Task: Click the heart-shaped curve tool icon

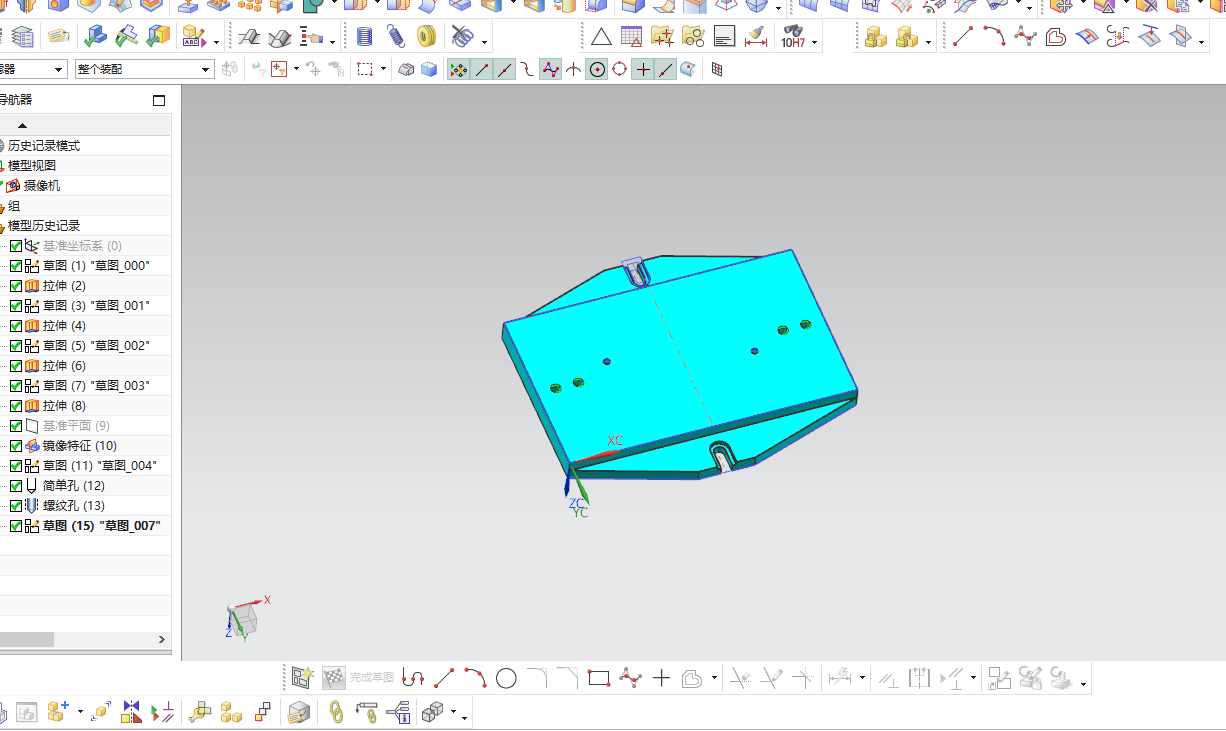Action: coord(1055,38)
